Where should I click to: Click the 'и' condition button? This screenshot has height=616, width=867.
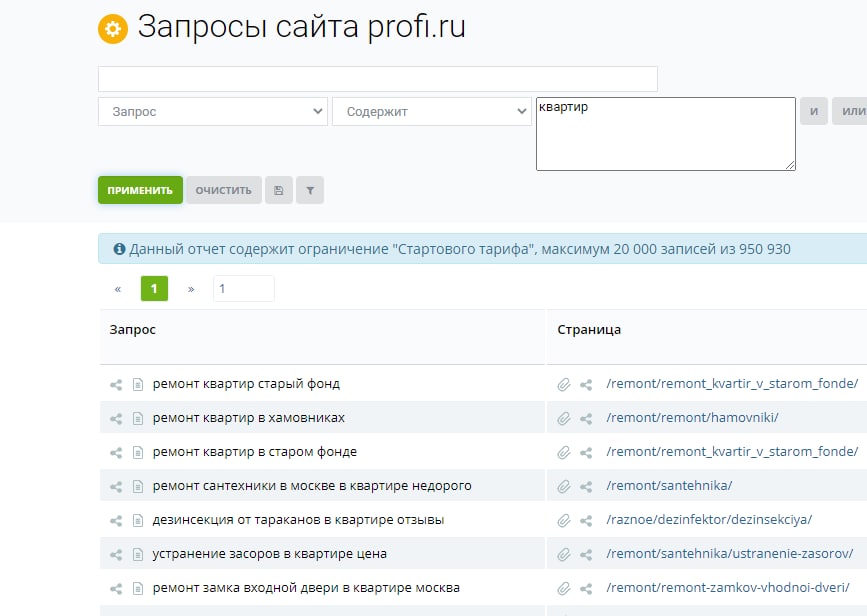click(814, 111)
